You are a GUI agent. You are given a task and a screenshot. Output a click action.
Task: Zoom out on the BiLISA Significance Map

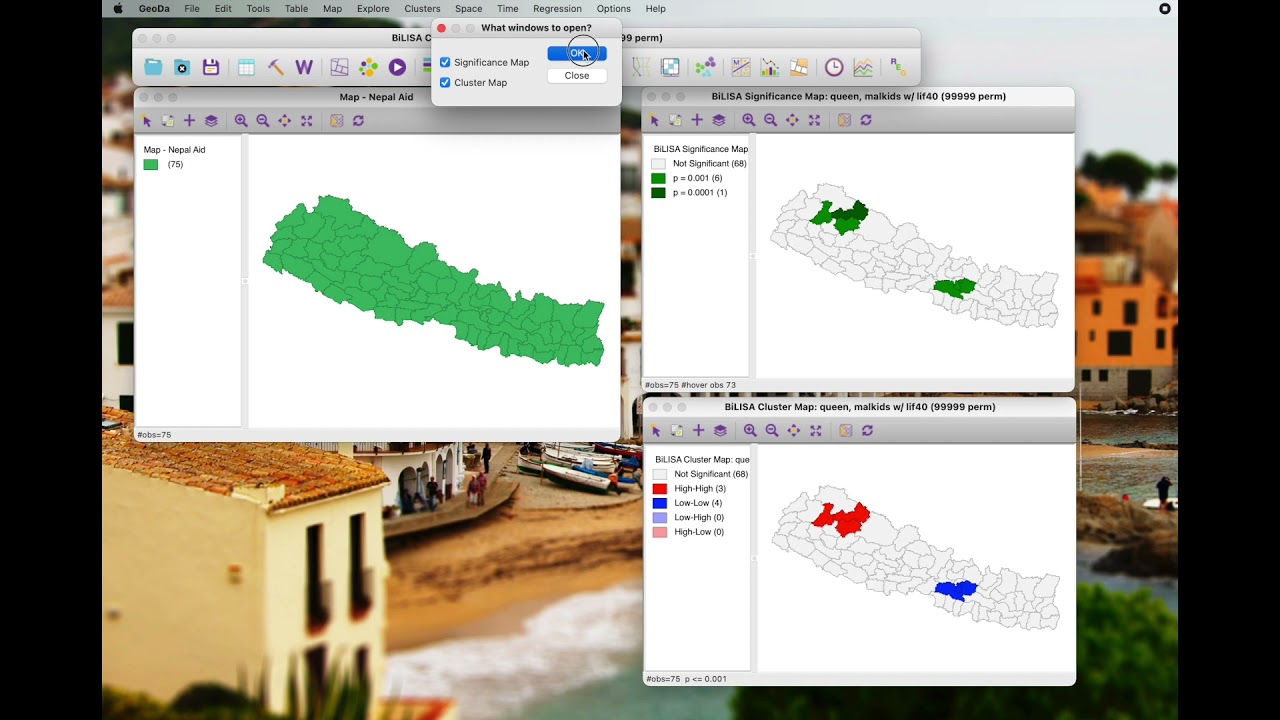[x=771, y=120]
